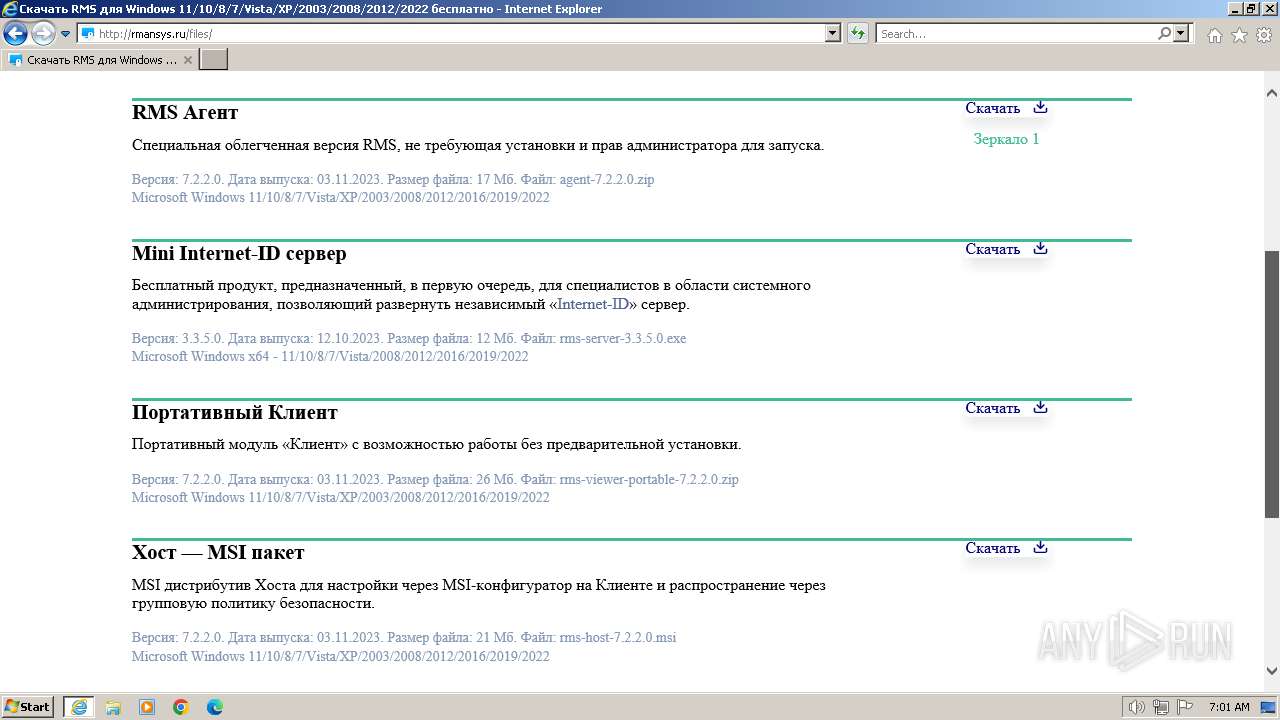Click the Зеркало 1 mirror link
Screen dimensions: 1280x720
[x=1006, y=139]
